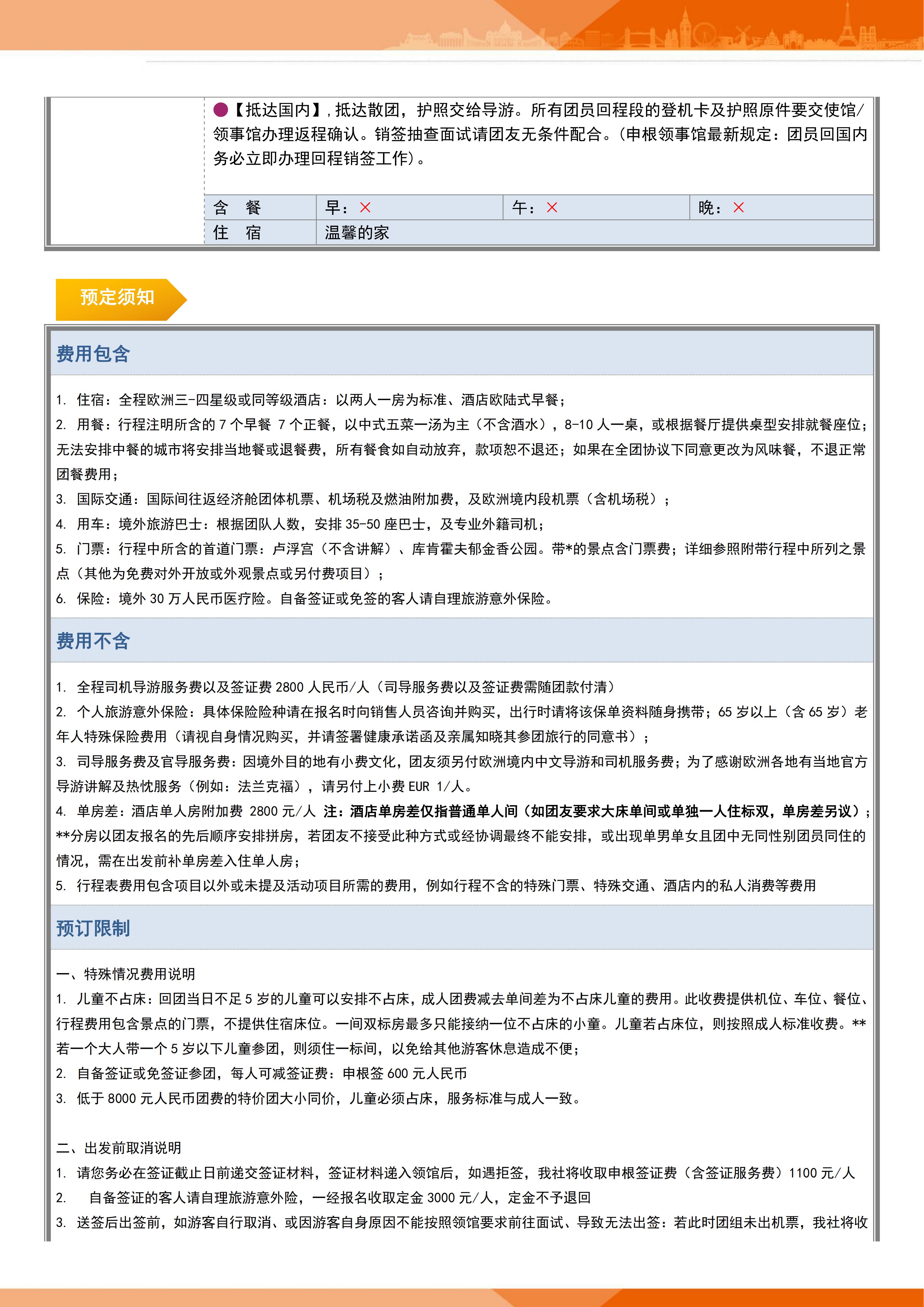Viewport: 924px width, 1307px height.
Task: Click the 自备签证或免签证参团 visa discount line
Action: coord(262,1074)
